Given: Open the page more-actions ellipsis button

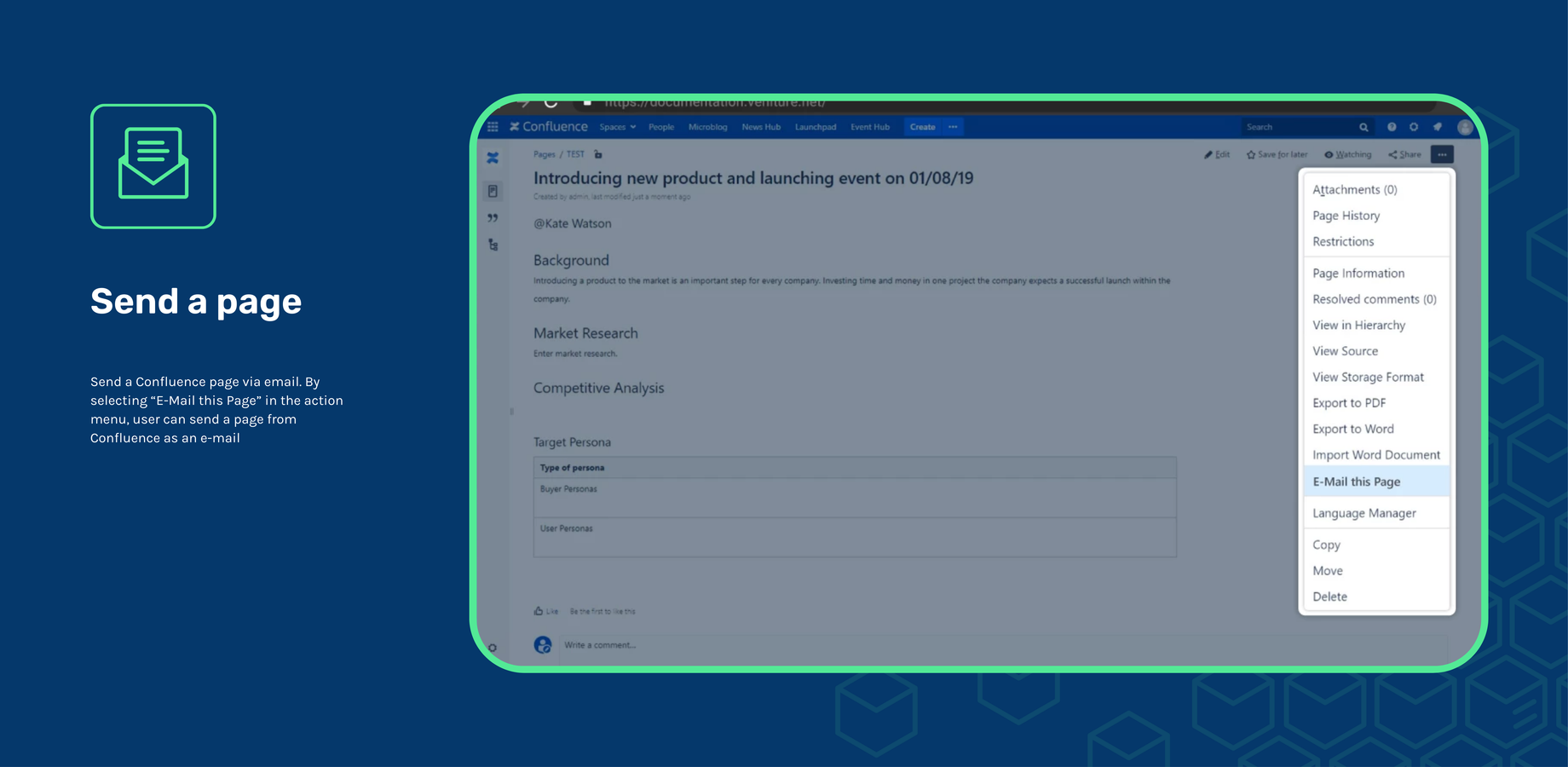Looking at the screenshot, I should (1442, 154).
